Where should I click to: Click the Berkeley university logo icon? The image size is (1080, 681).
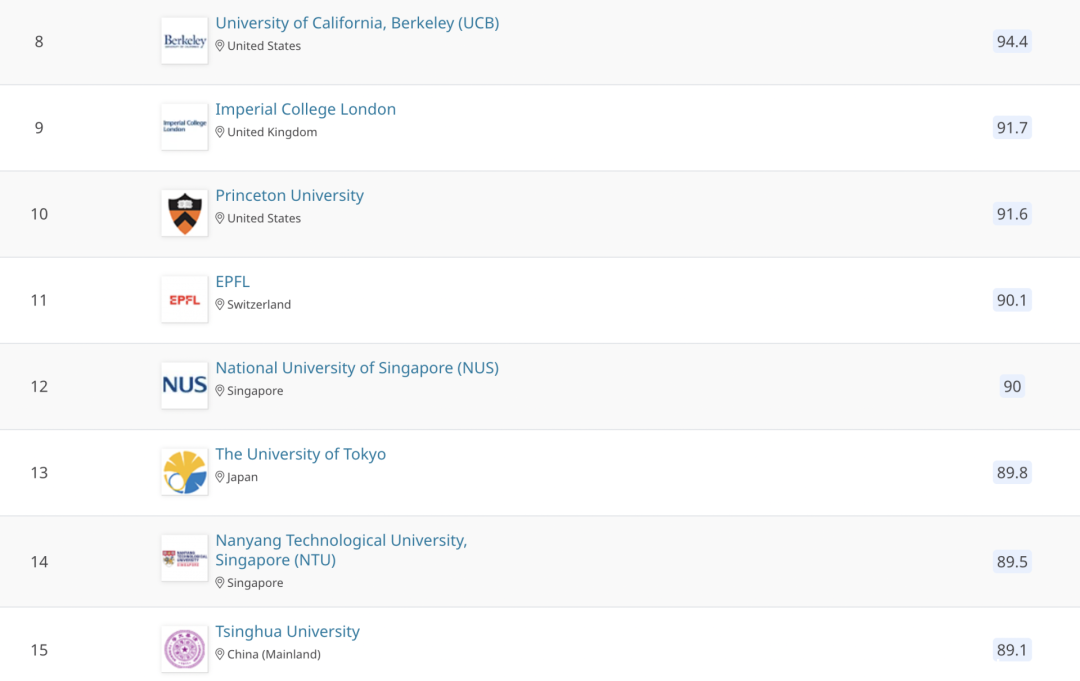tap(184, 41)
